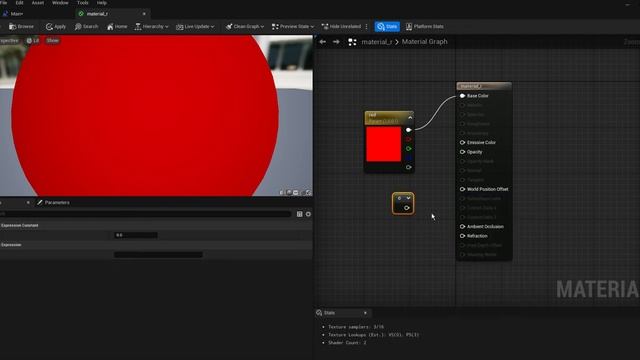Click the constant node output pin
The height and width of the screenshot is (360, 640).
click(x=407, y=208)
